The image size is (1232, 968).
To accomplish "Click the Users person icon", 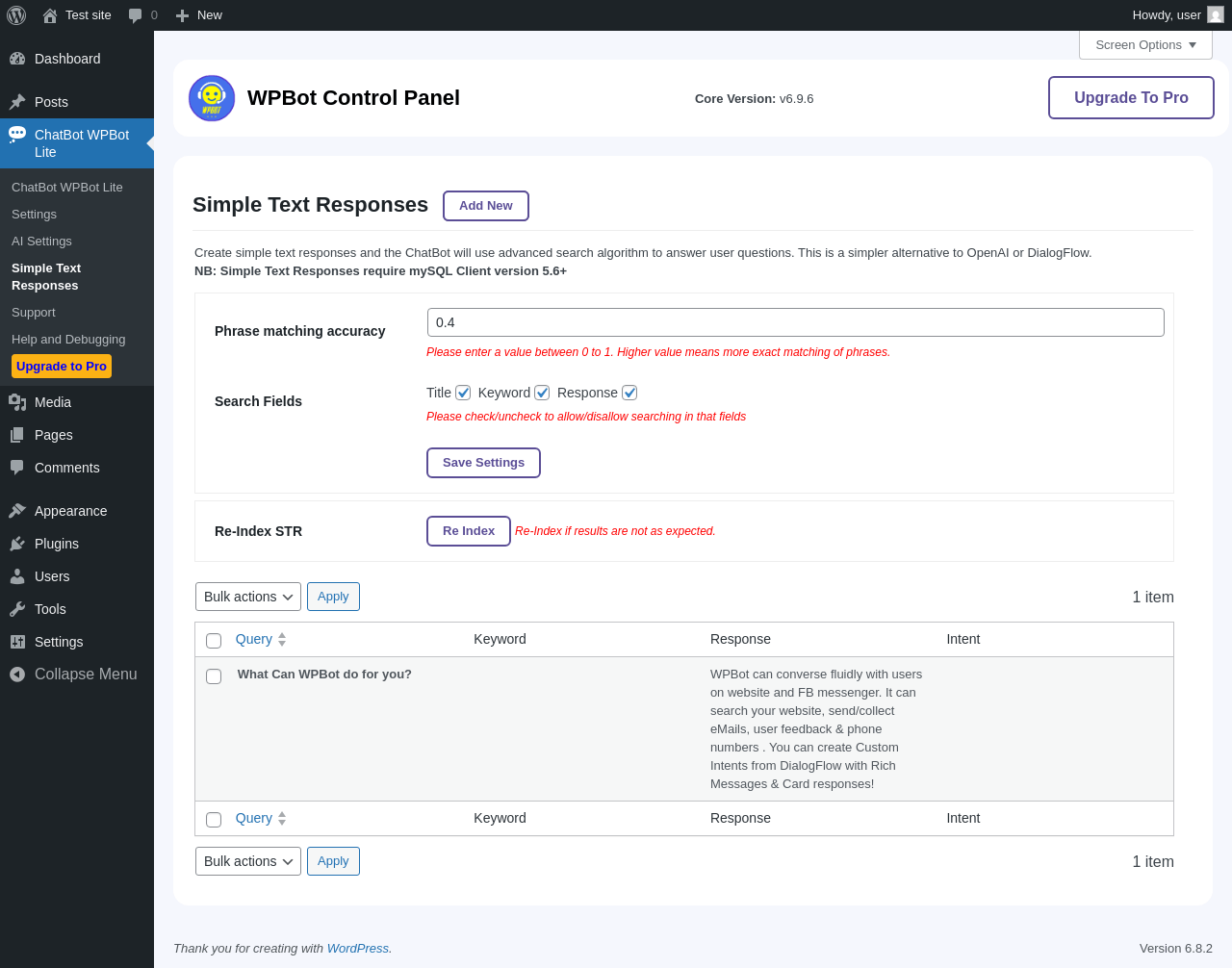I will coord(17,576).
